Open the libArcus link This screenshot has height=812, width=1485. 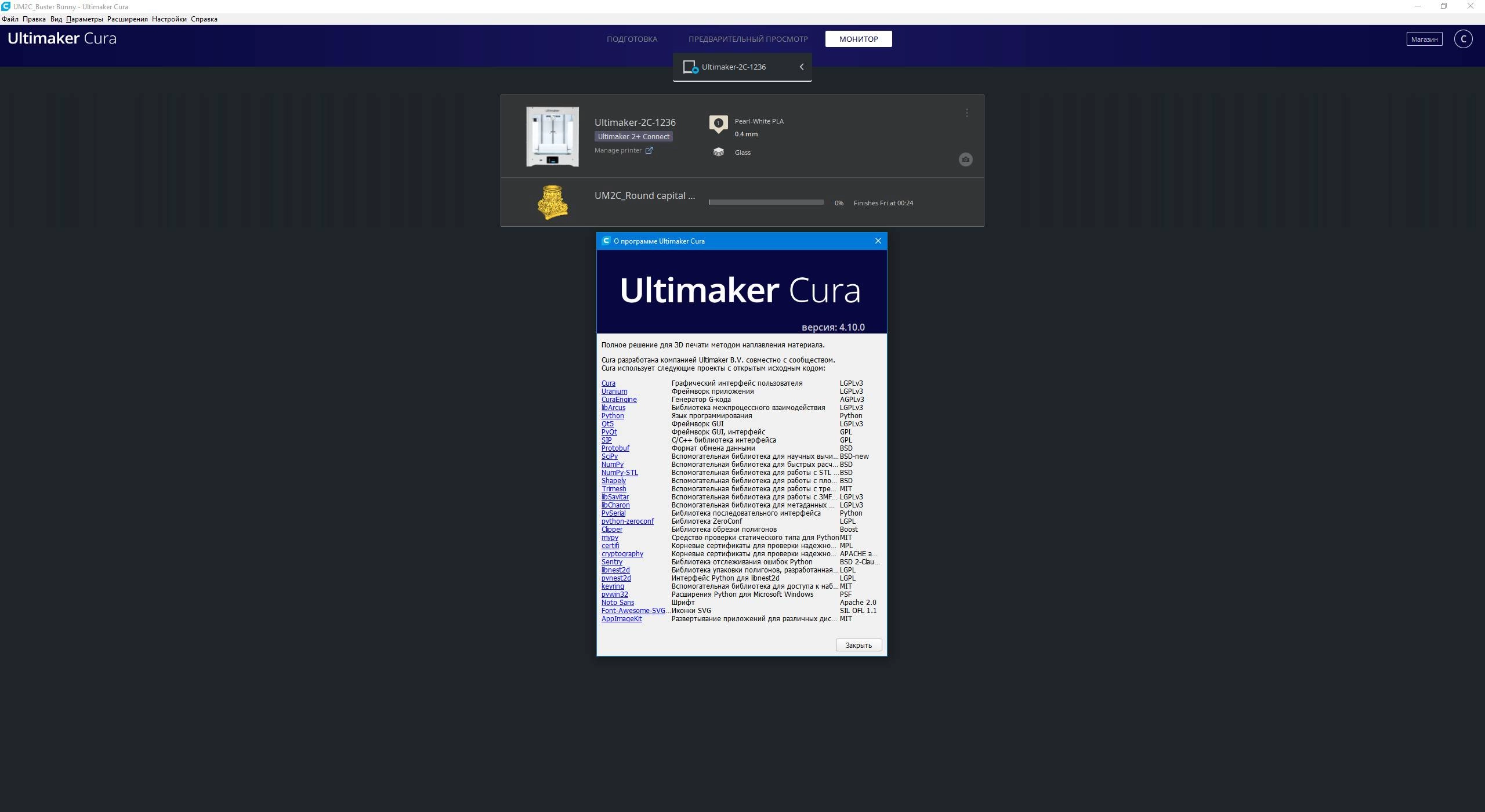coord(613,408)
